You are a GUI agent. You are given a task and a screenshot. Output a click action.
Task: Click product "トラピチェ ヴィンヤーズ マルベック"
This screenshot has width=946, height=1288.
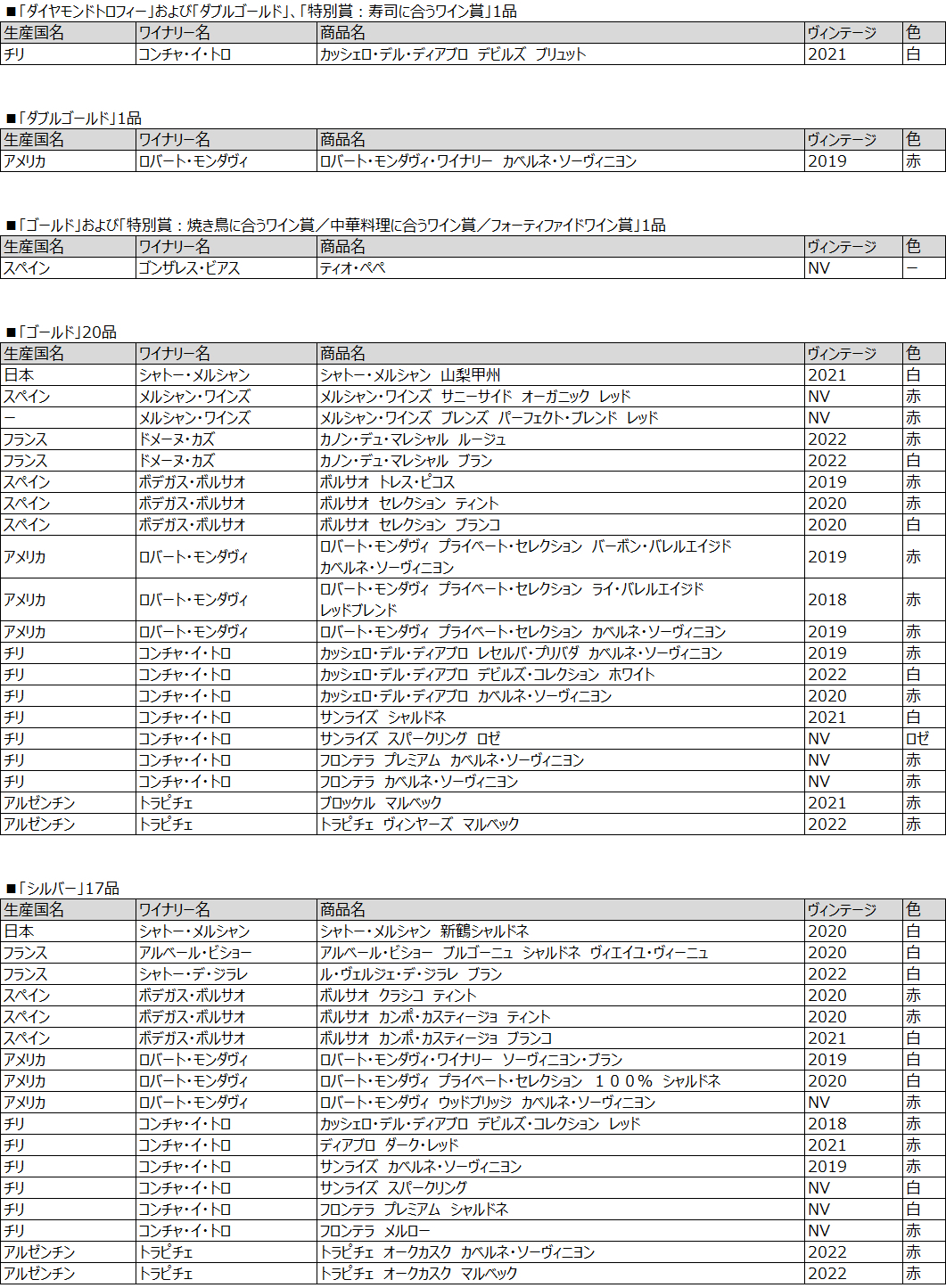(419, 824)
